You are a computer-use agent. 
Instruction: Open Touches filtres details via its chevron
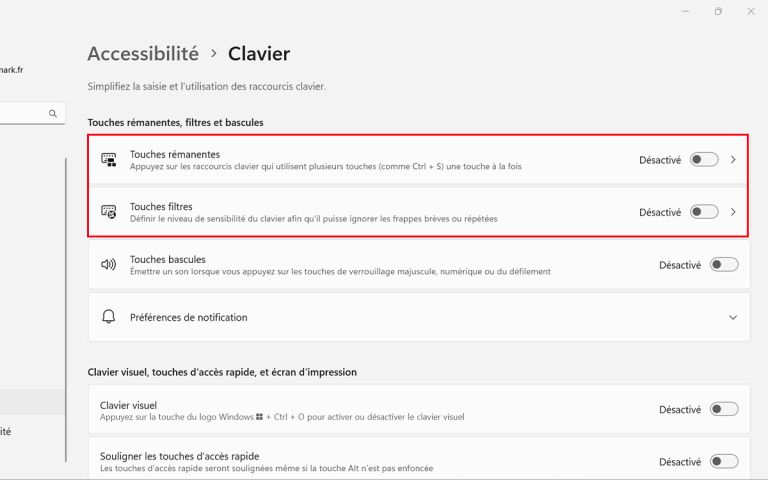click(733, 212)
